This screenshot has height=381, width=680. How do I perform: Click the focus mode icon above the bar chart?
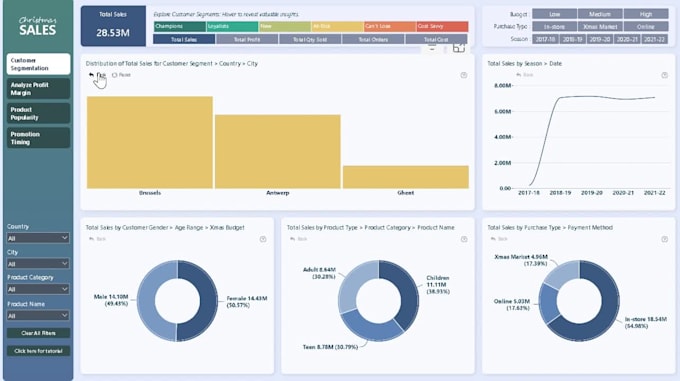(459, 48)
